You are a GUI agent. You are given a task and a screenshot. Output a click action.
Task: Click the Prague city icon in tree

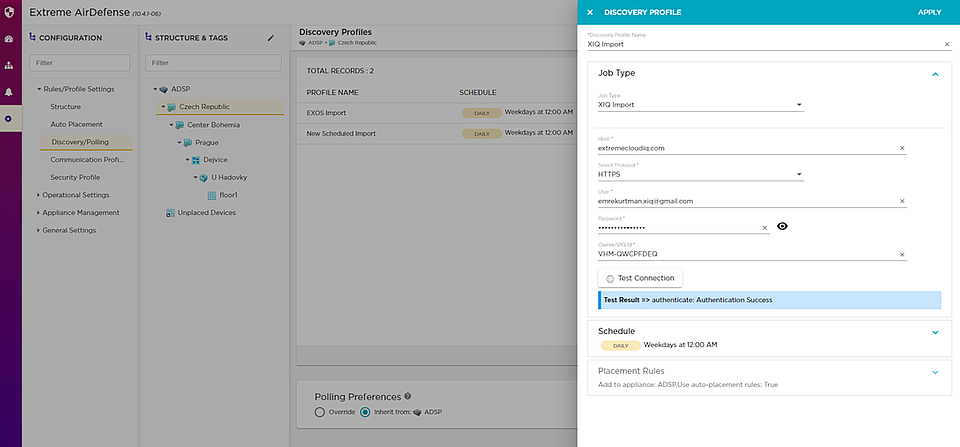tap(187, 143)
